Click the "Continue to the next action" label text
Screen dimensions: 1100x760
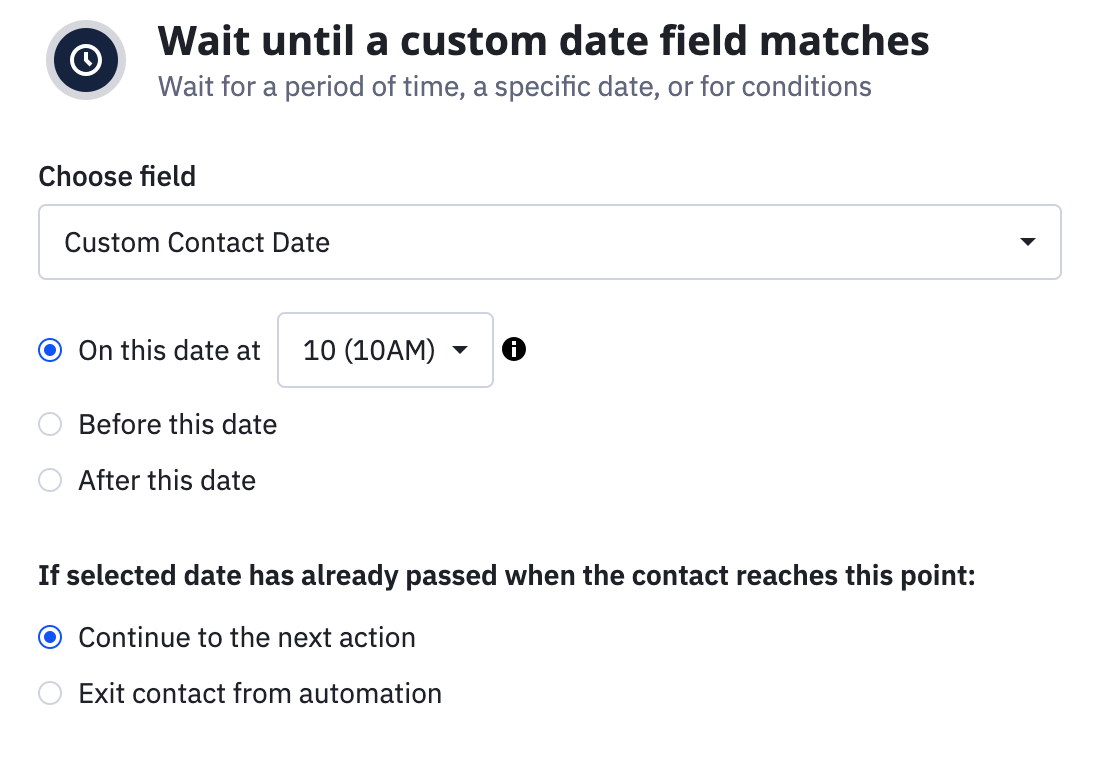(247, 637)
